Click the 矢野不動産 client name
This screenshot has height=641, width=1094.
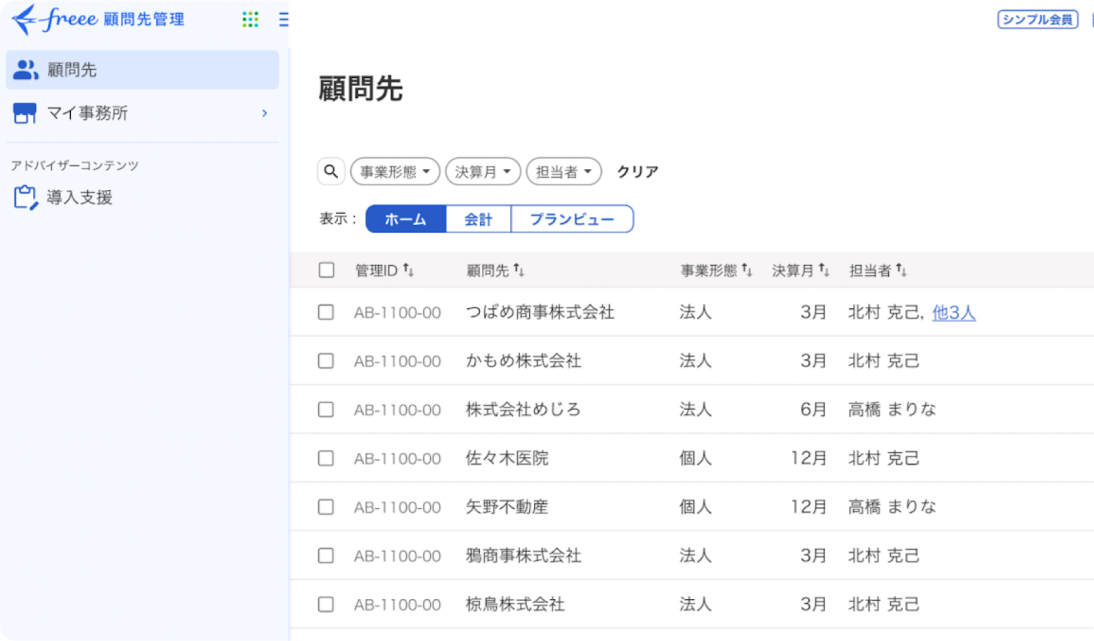click(507, 507)
